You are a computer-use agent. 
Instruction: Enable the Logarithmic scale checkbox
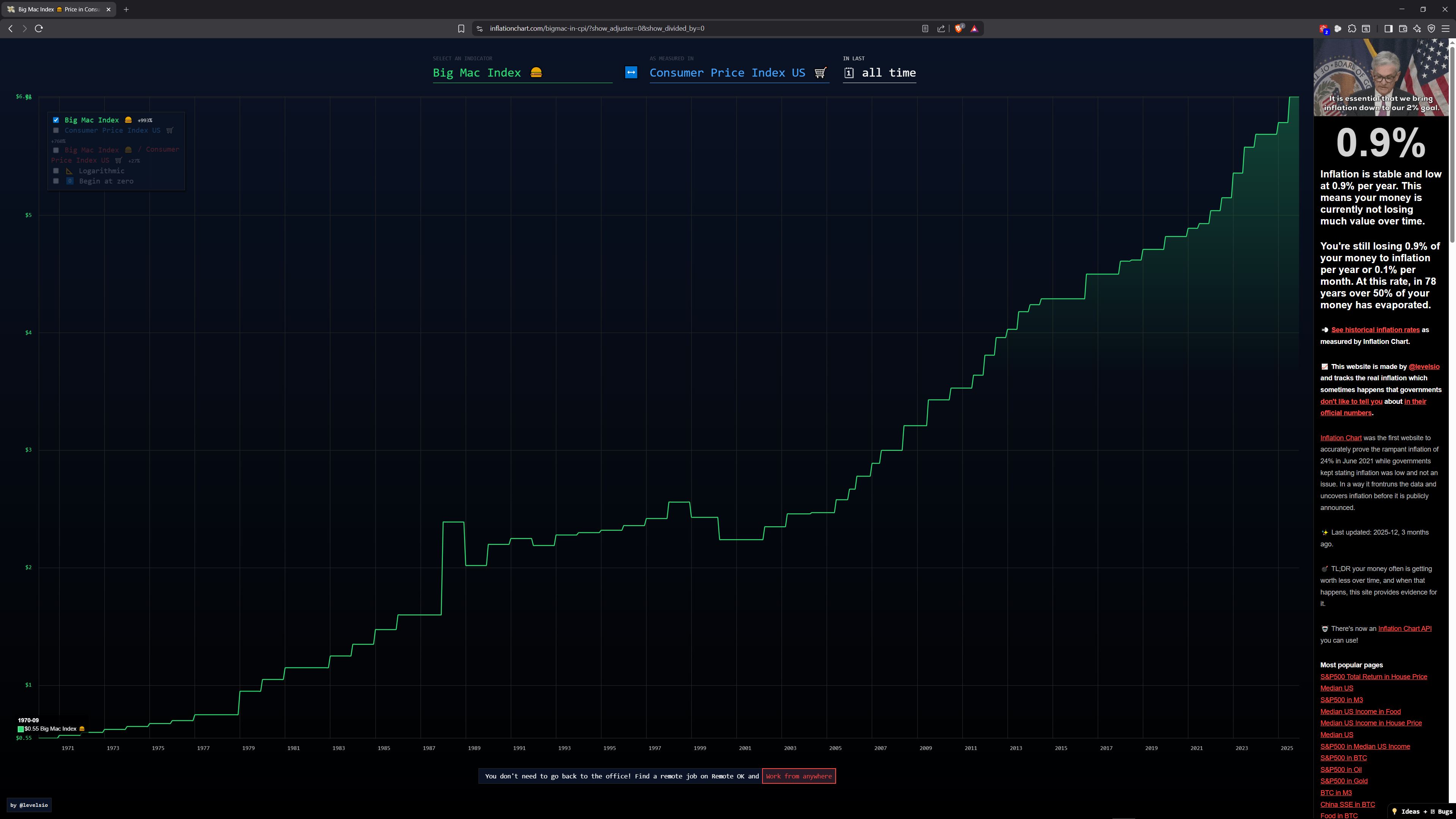[56, 171]
